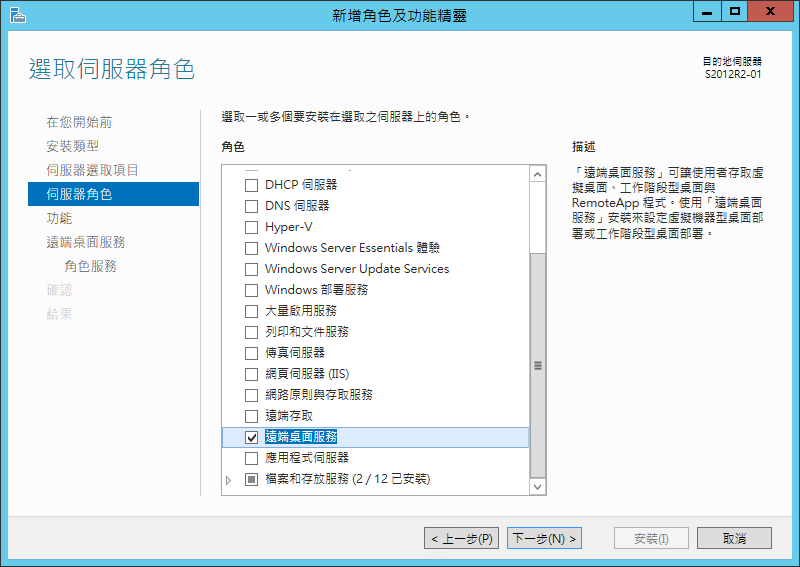Toggle the 檔案和存放服務 partial checkbox
Viewport: 800px width, 567px height.
point(251,479)
